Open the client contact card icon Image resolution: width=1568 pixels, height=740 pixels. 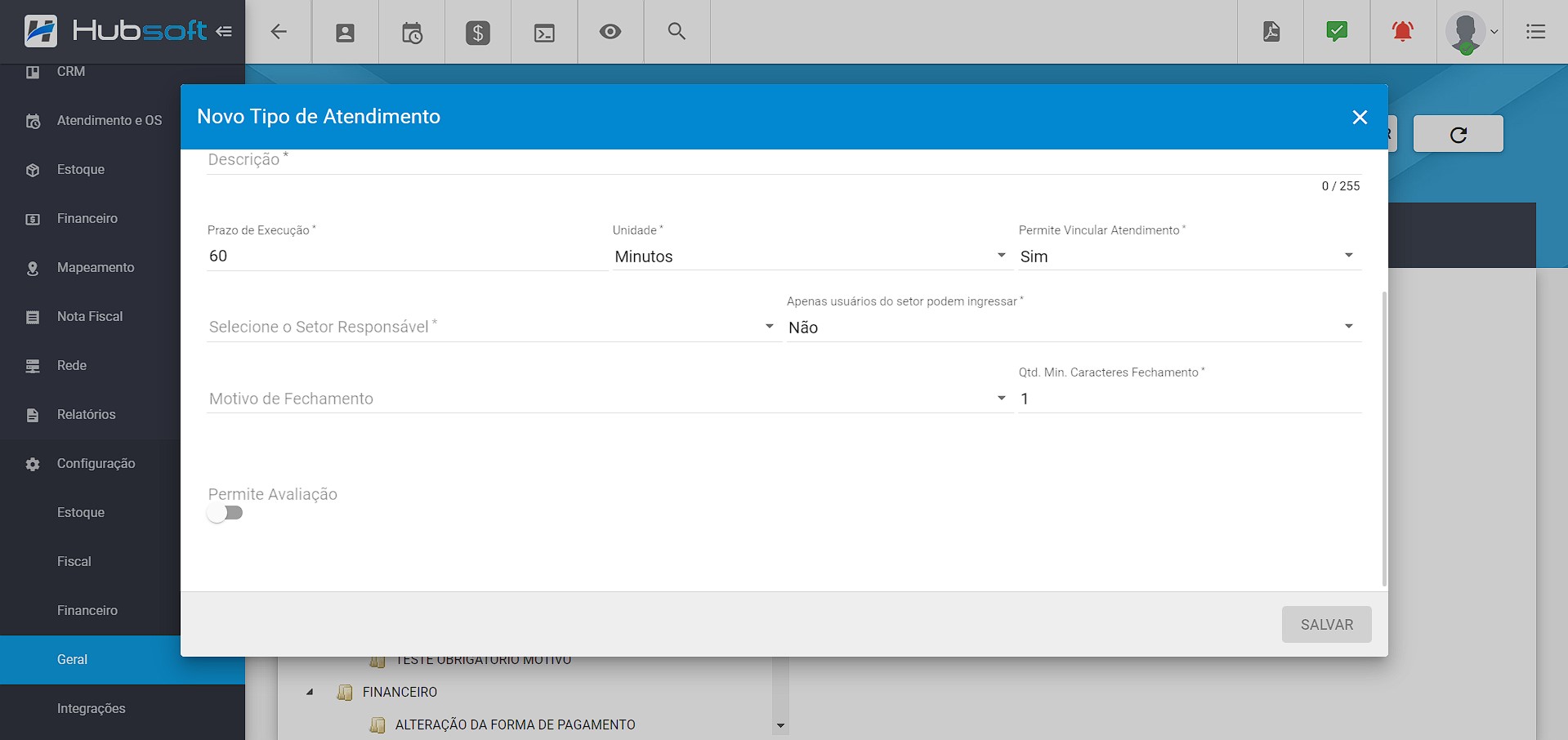click(345, 33)
